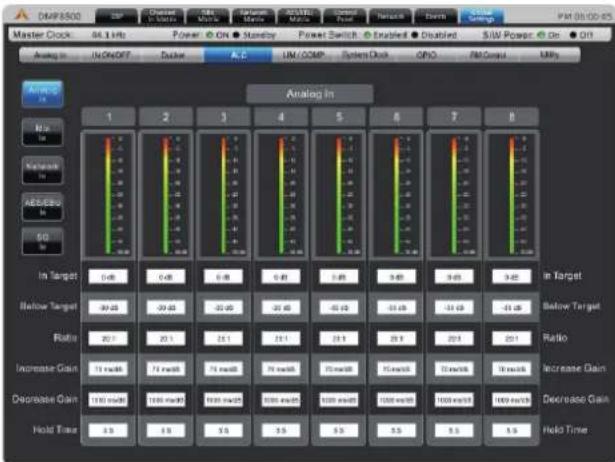The height and width of the screenshot is (462, 615).
Task: Switch to the Analog In sub-tab
Action: [x=50, y=55]
